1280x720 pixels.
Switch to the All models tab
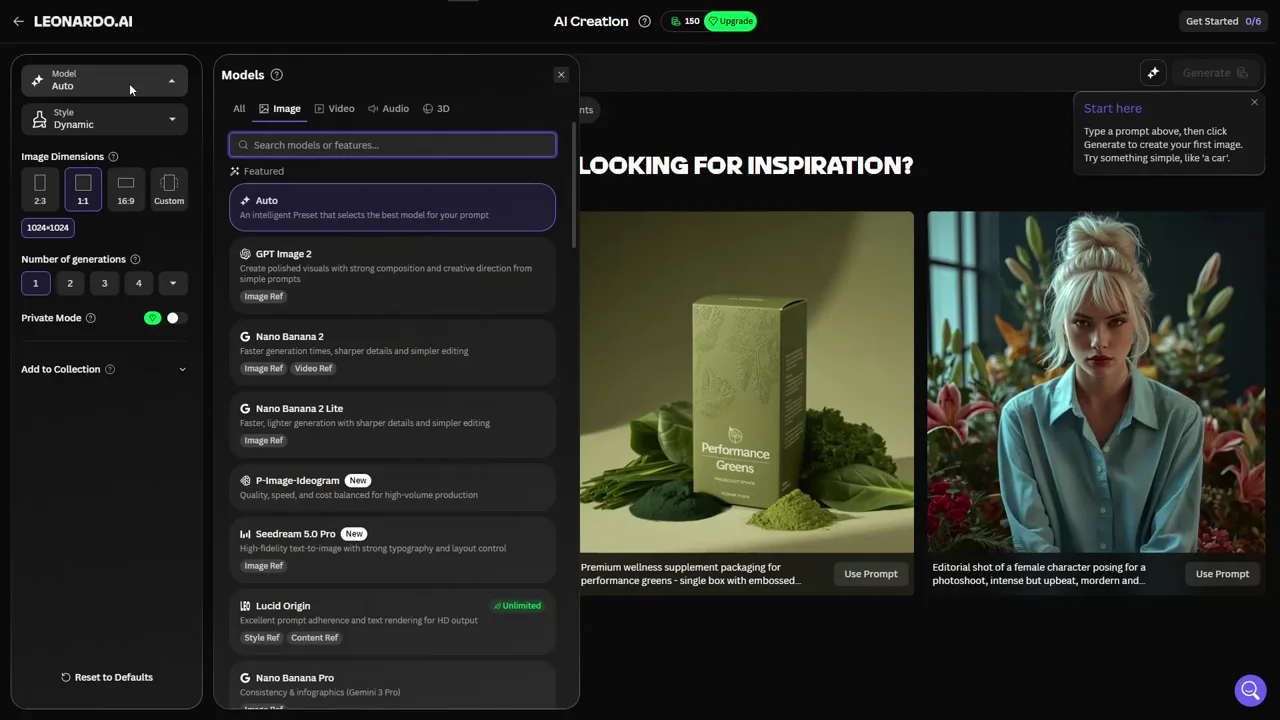click(x=239, y=109)
